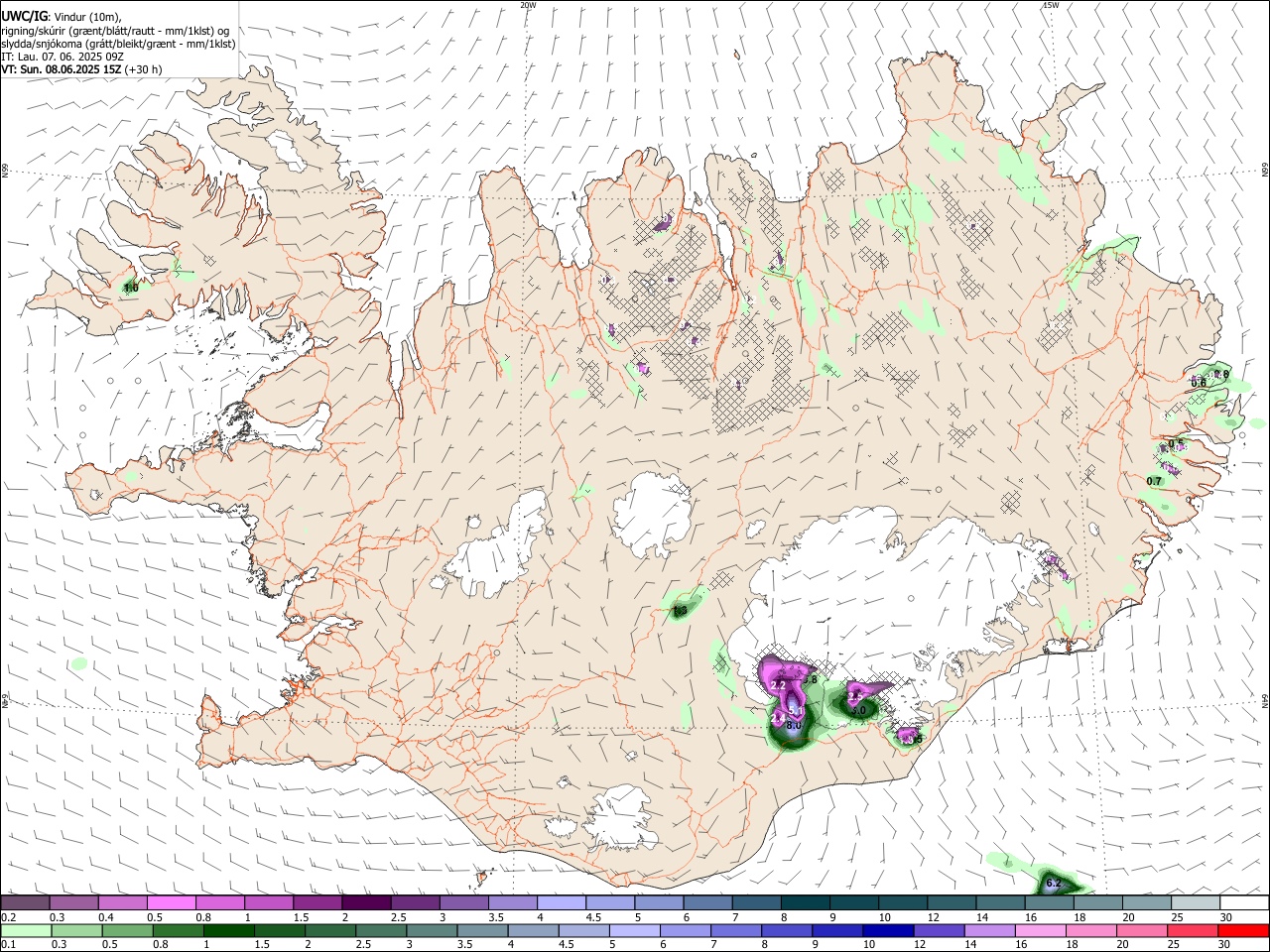Click the 'VT: Sun. 08.06.2025 15Z' valid time
Image resolution: width=1270 pixels, height=952 pixels.
[62, 69]
